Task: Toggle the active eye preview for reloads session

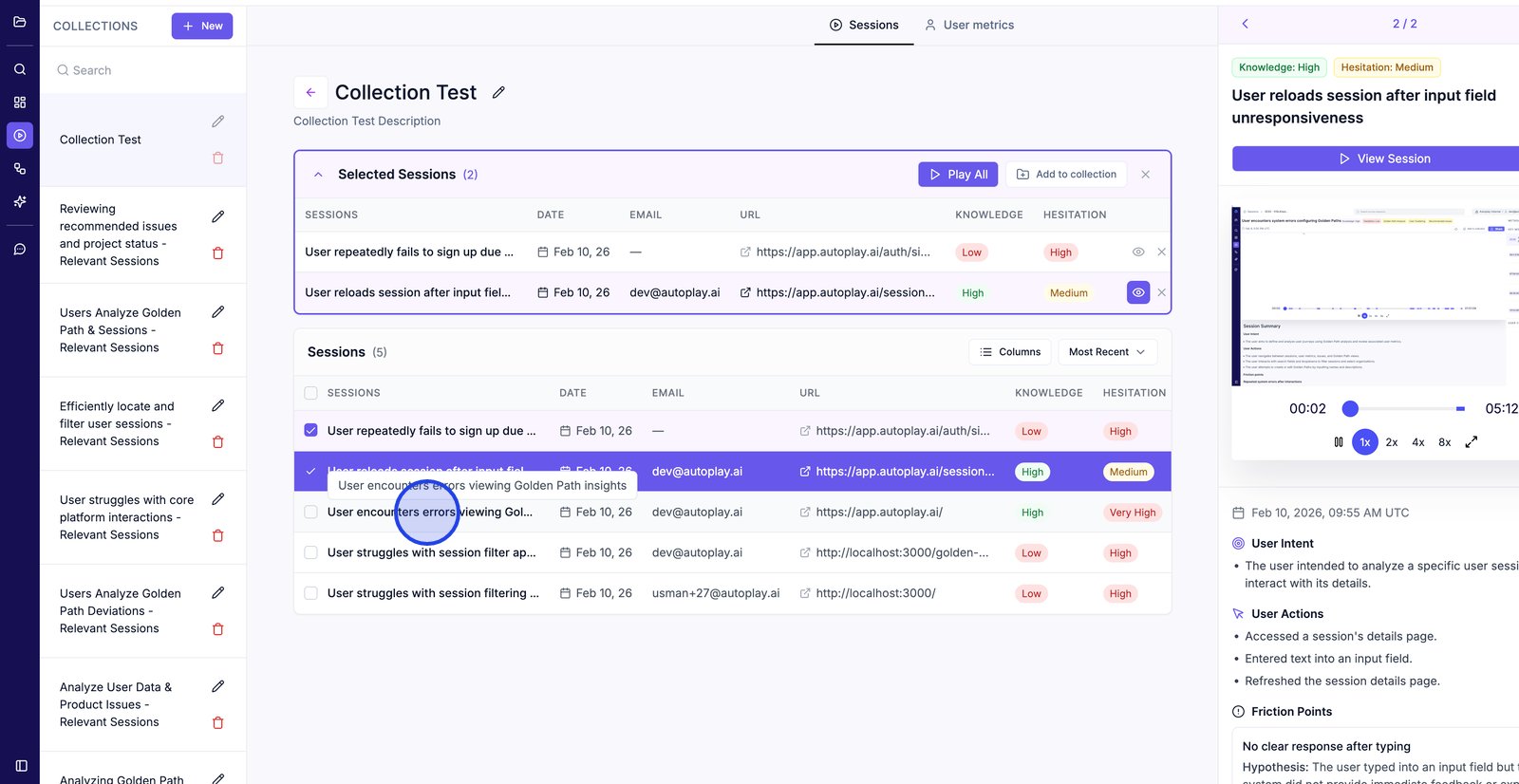Action: pos(1138,292)
